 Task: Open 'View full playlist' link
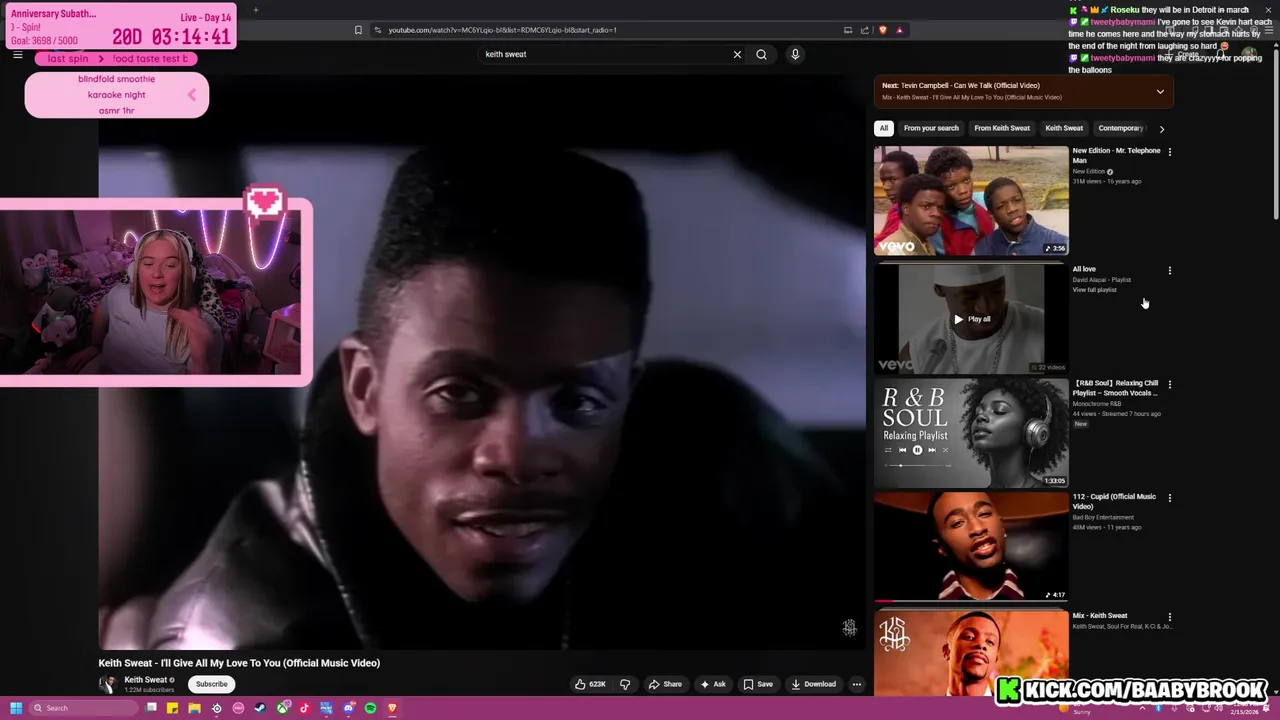coord(1094,290)
